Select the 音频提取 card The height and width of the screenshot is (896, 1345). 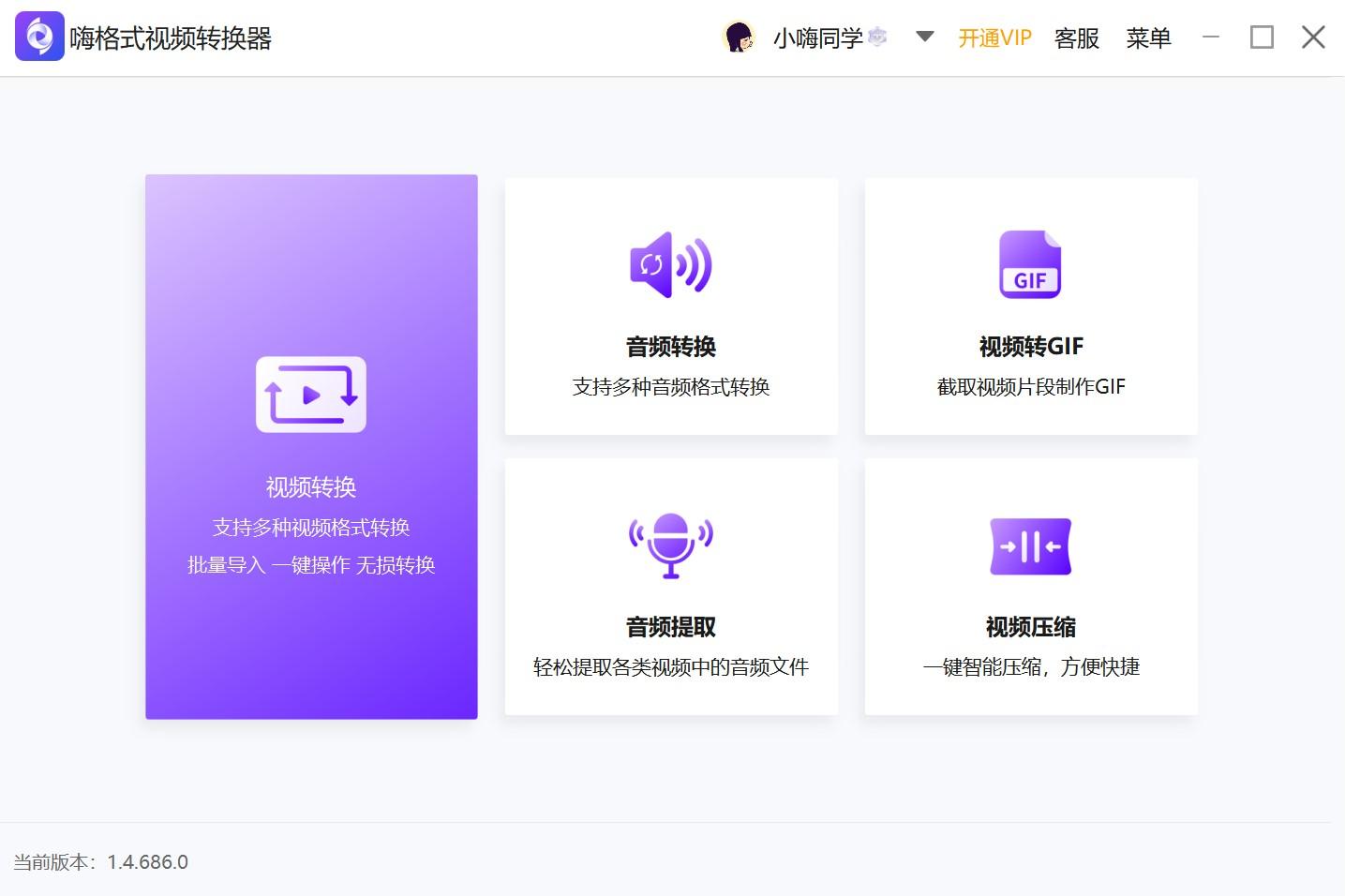pyautogui.click(x=669, y=587)
